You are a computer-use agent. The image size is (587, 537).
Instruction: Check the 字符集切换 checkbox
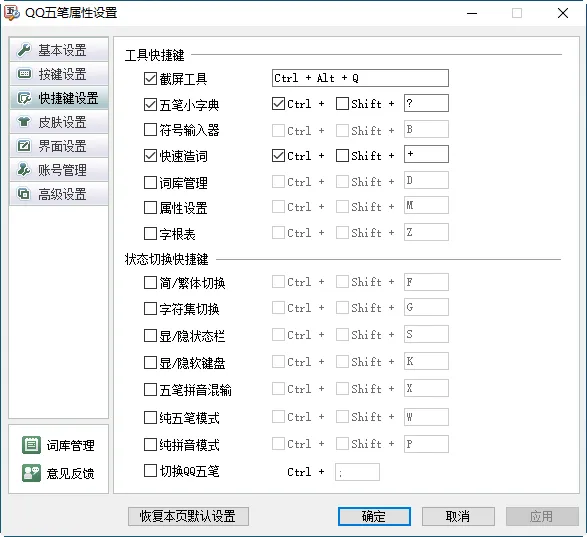pos(150,309)
